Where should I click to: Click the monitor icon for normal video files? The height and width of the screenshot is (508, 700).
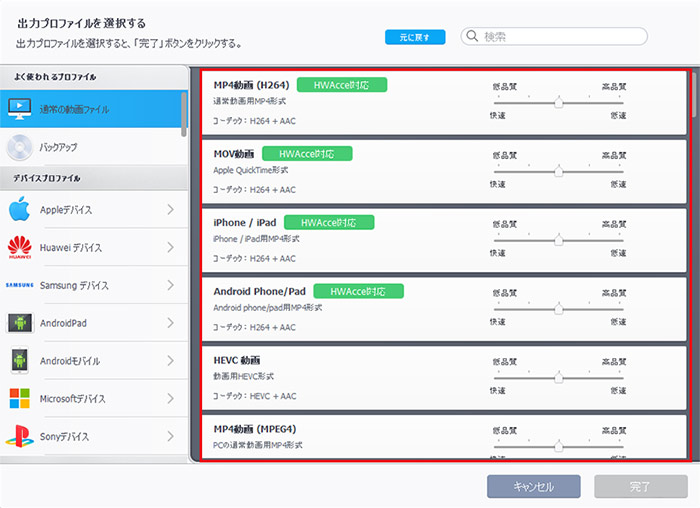click(20, 108)
